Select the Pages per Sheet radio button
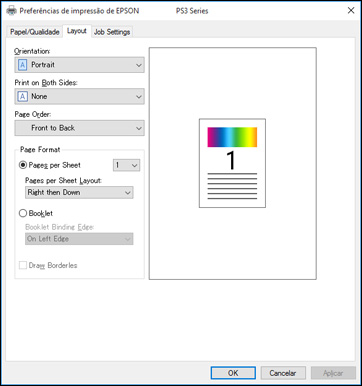The image size is (362, 386). pos(23,165)
